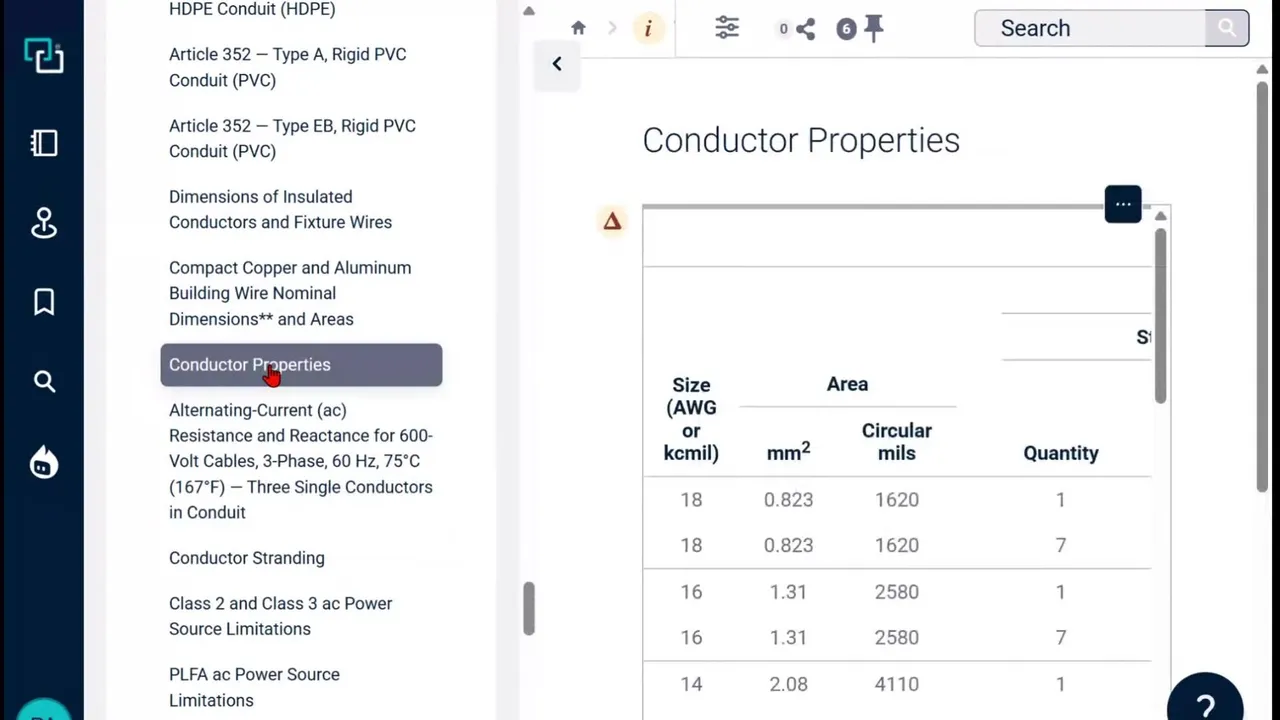
Task: Click scroll-up arrow of the table scrollbar
Action: pyautogui.click(x=1160, y=216)
